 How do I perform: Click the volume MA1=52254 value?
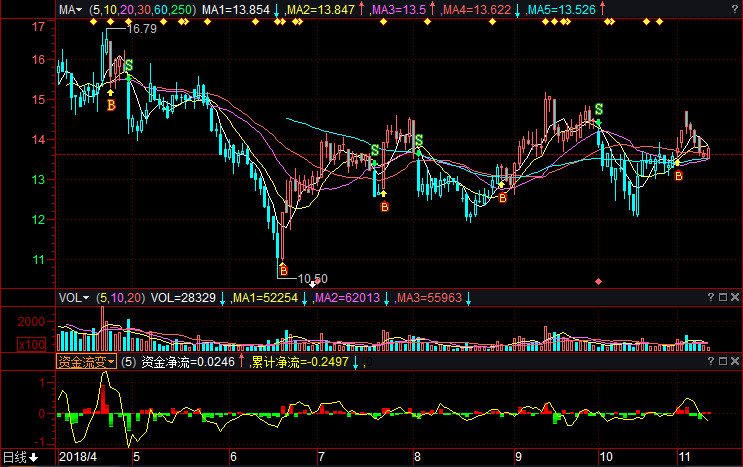[x=265, y=298]
